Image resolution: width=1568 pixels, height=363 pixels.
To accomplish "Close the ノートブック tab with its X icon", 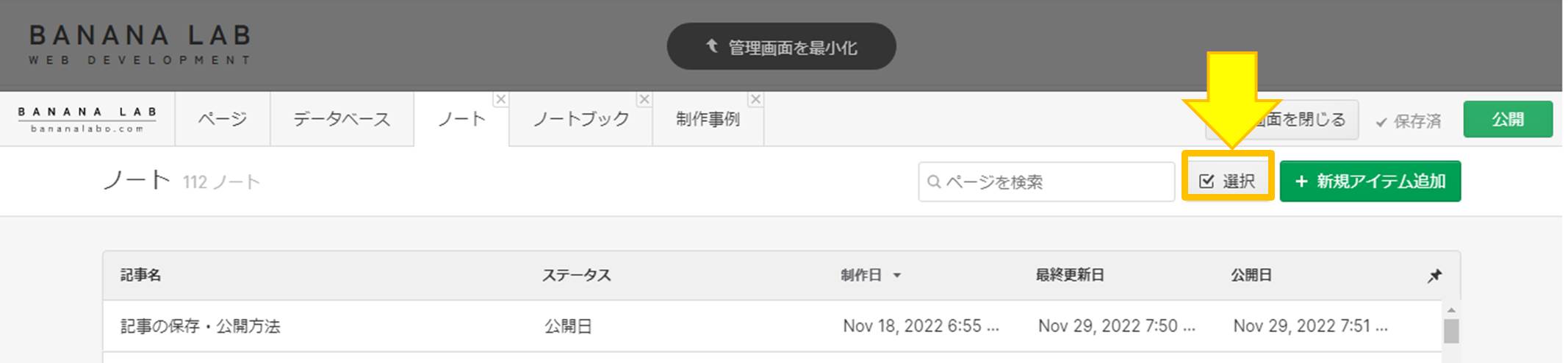I will click(644, 99).
